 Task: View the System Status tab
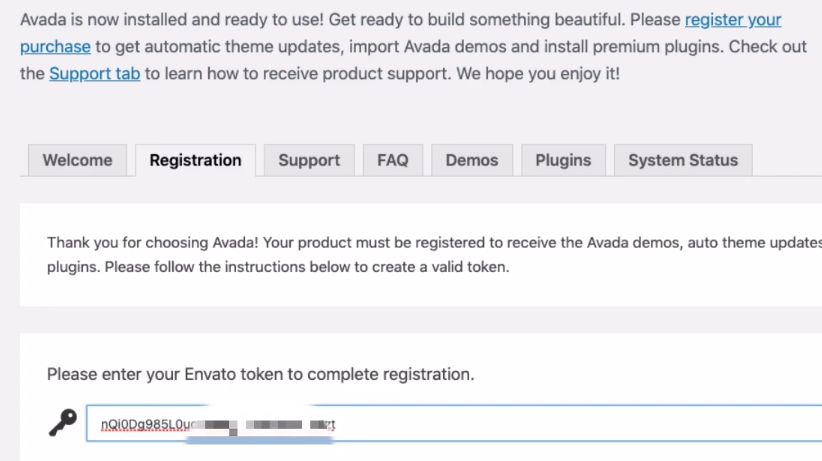pyautogui.click(x=682, y=160)
